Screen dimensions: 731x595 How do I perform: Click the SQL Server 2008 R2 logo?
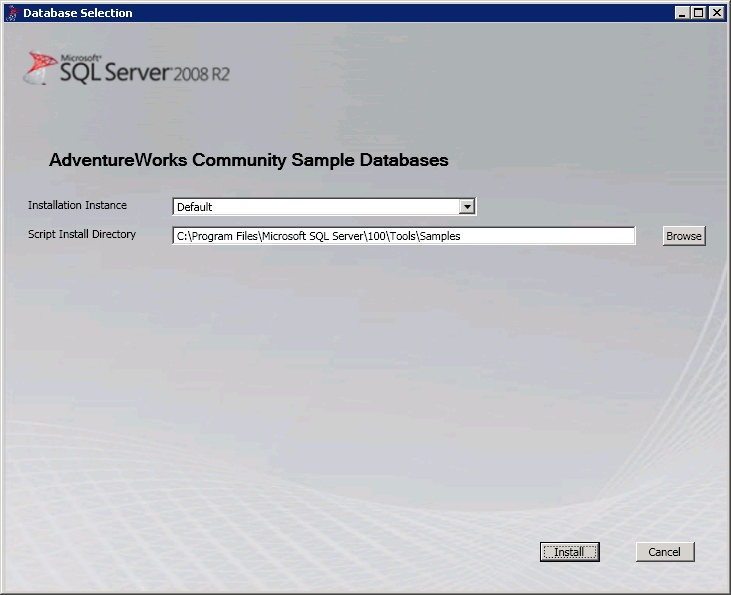[127, 68]
